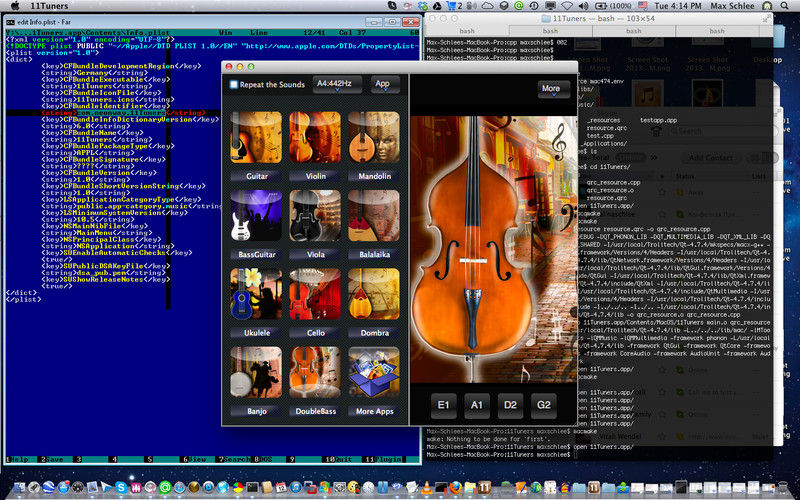Open the Wi-Fi status menu icon

pyautogui.click(x=567, y=6)
